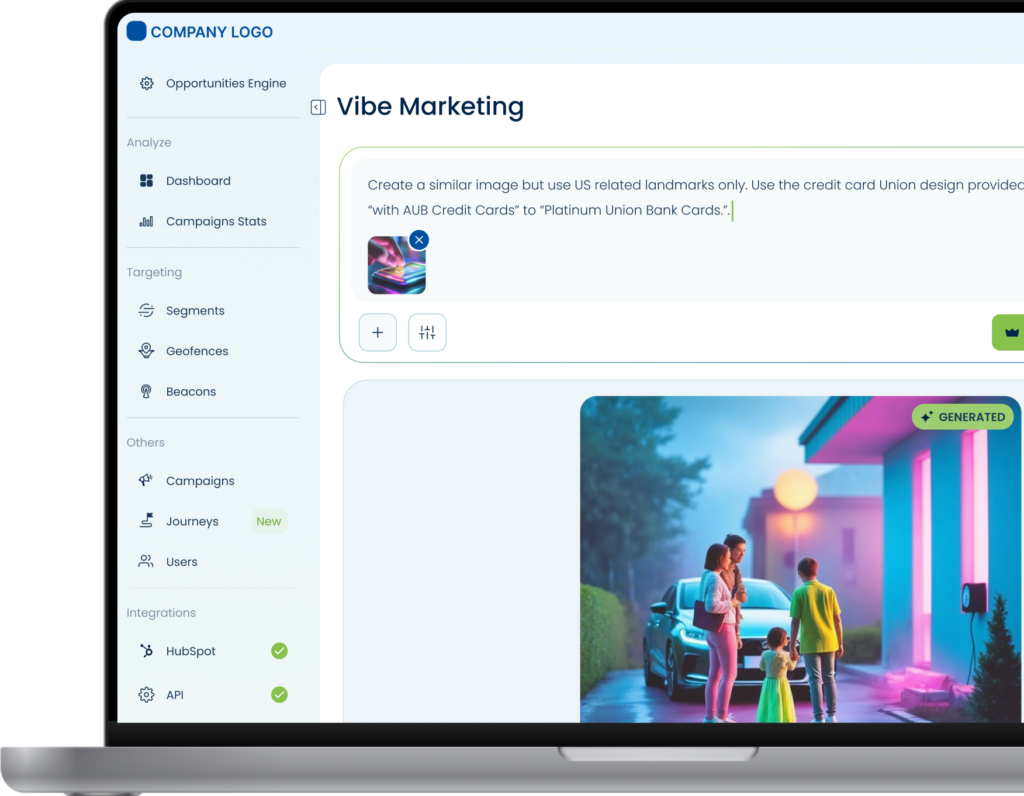The height and width of the screenshot is (796, 1024).
Task: Click the green crown generate button
Action: 1008,333
